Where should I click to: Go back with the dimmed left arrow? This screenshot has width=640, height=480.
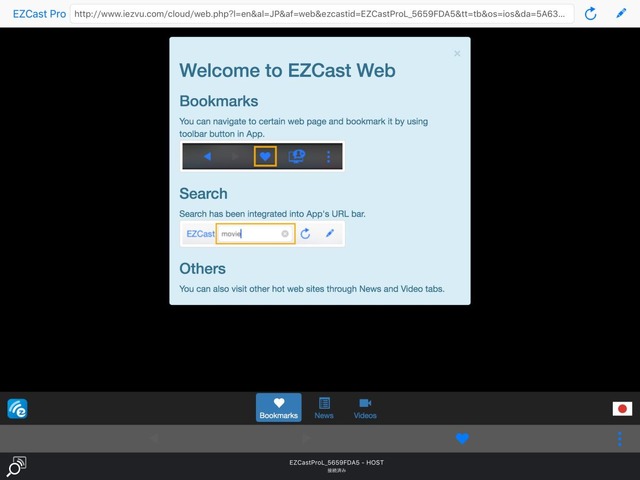tap(153, 438)
